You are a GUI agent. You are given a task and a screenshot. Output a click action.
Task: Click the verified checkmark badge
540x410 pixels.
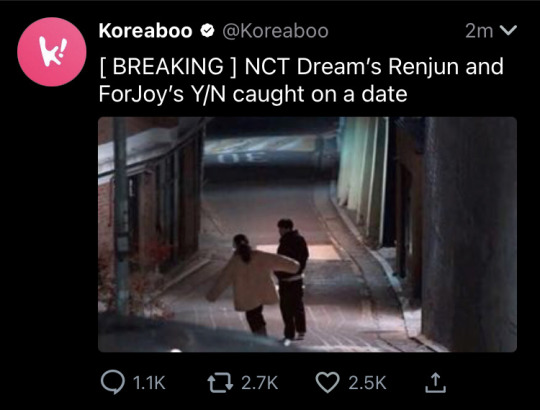(x=207, y=31)
